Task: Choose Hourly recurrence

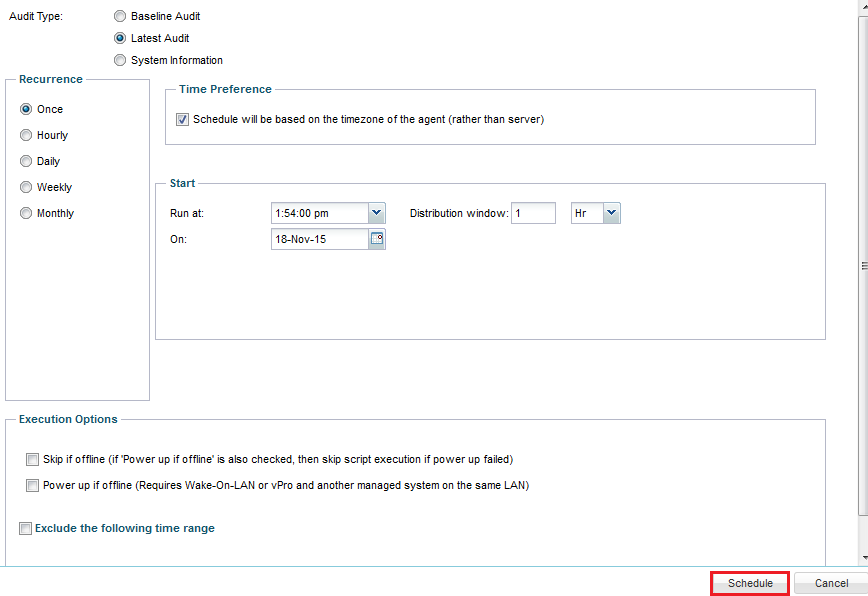Action: pos(25,135)
